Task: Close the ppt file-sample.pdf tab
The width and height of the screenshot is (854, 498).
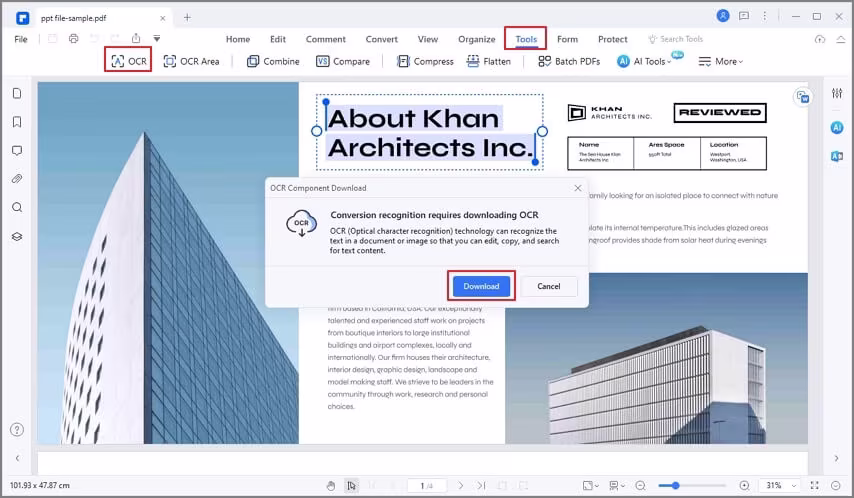Action: pyautogui.click(x=162, y=18)
